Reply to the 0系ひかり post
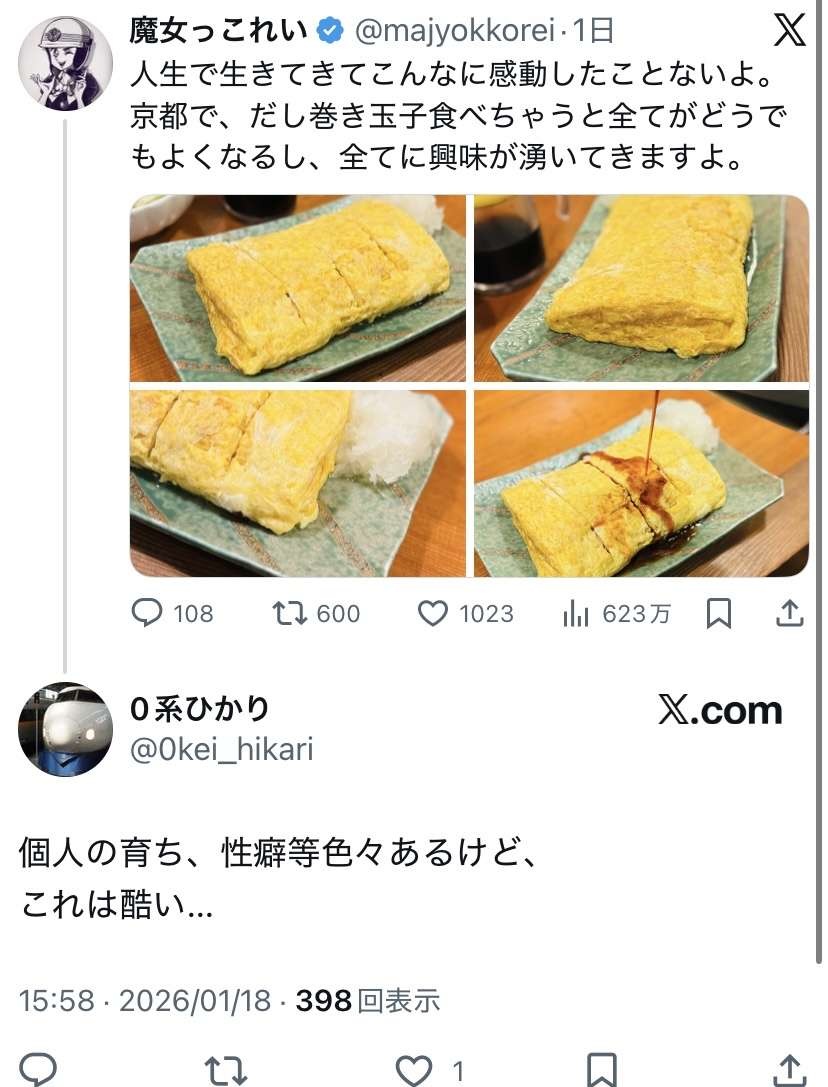The image size is (828, 1087). click(37, 1068)
